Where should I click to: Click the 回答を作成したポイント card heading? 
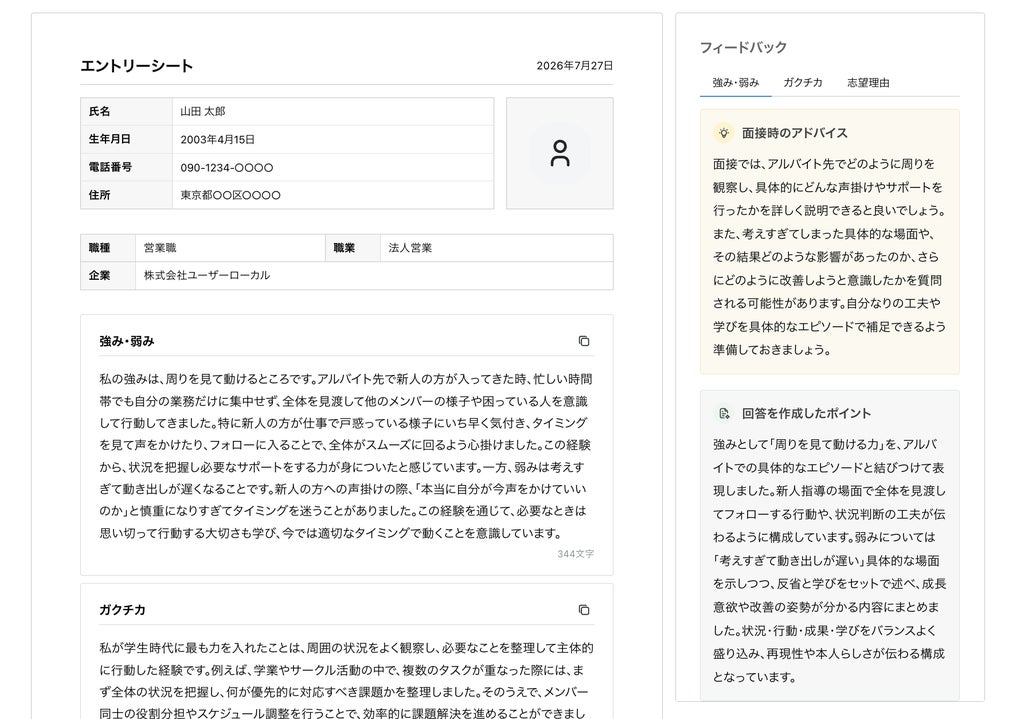coord(806,413)
